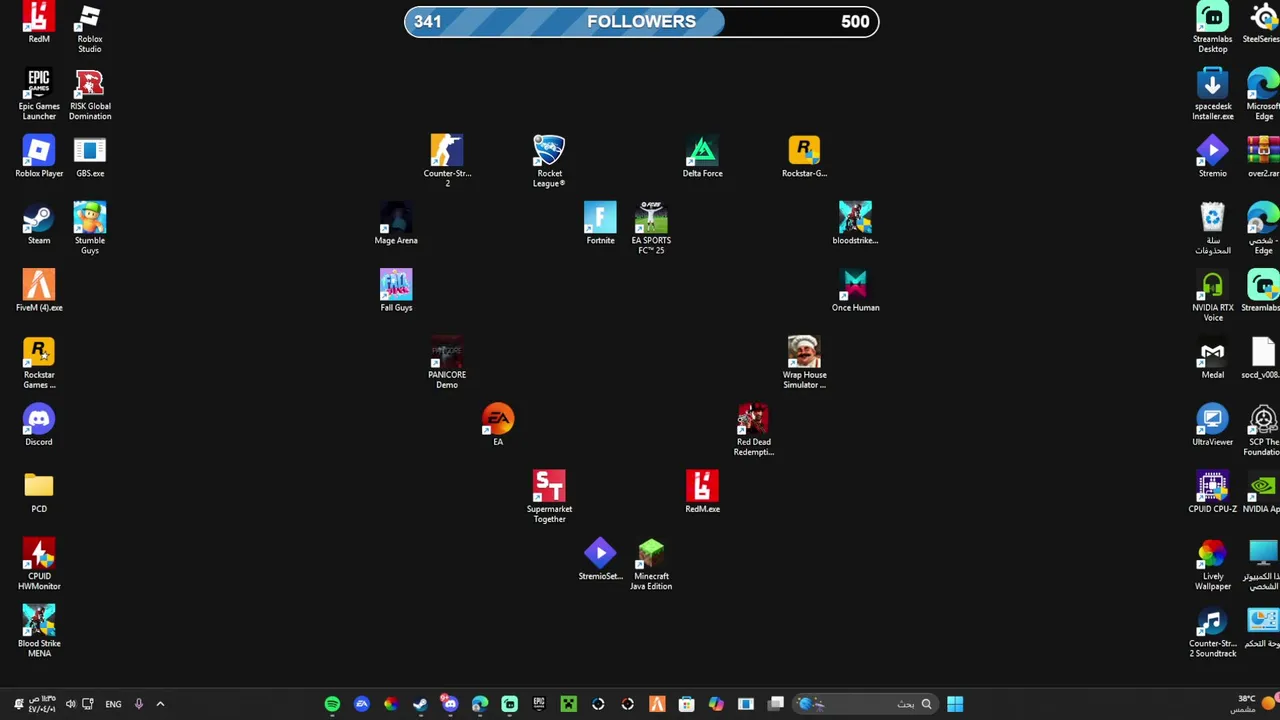The height and width of the screenshot is (720, 1280).
Task: Switch the ENG input language indicator
Action: 113,704
